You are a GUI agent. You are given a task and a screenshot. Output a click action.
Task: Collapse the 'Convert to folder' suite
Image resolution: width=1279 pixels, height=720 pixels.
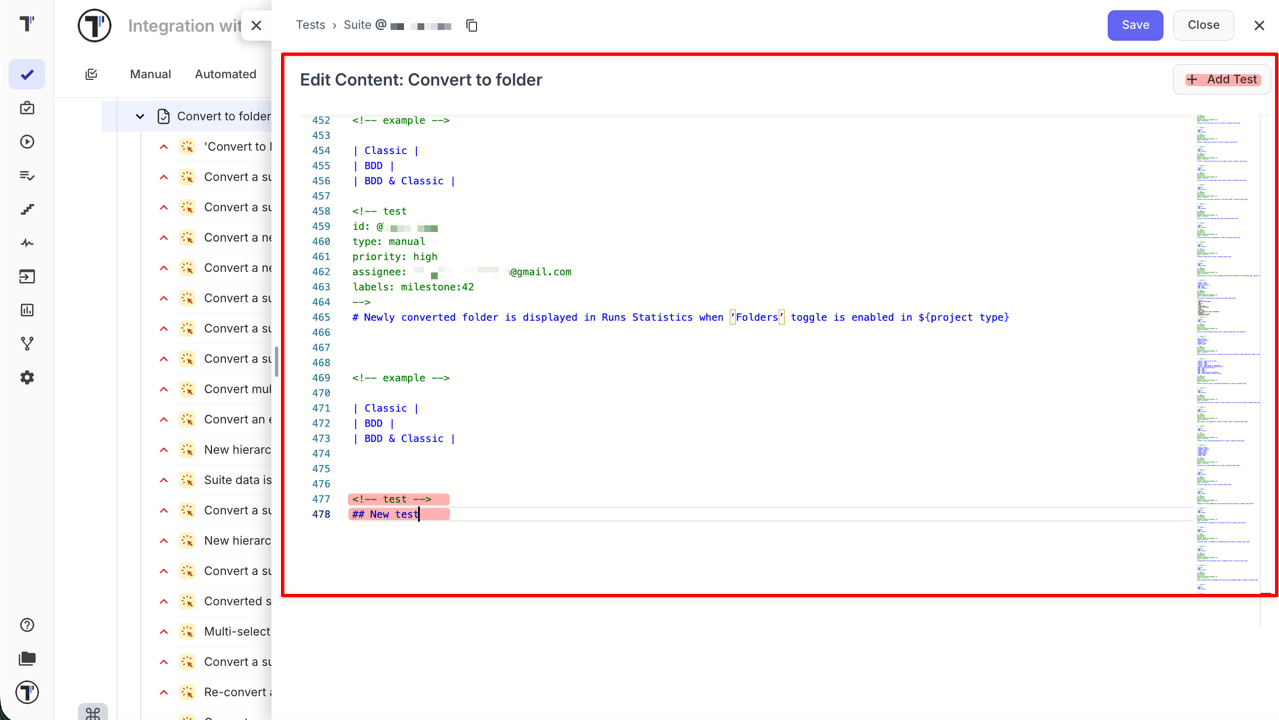point(140,116)
